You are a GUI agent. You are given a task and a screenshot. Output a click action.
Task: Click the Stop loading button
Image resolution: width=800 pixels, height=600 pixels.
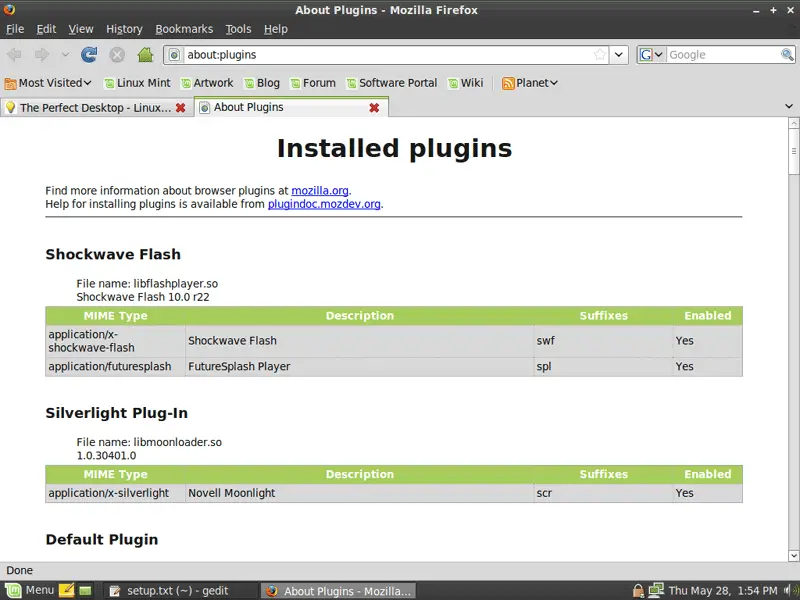pos(117,55)
